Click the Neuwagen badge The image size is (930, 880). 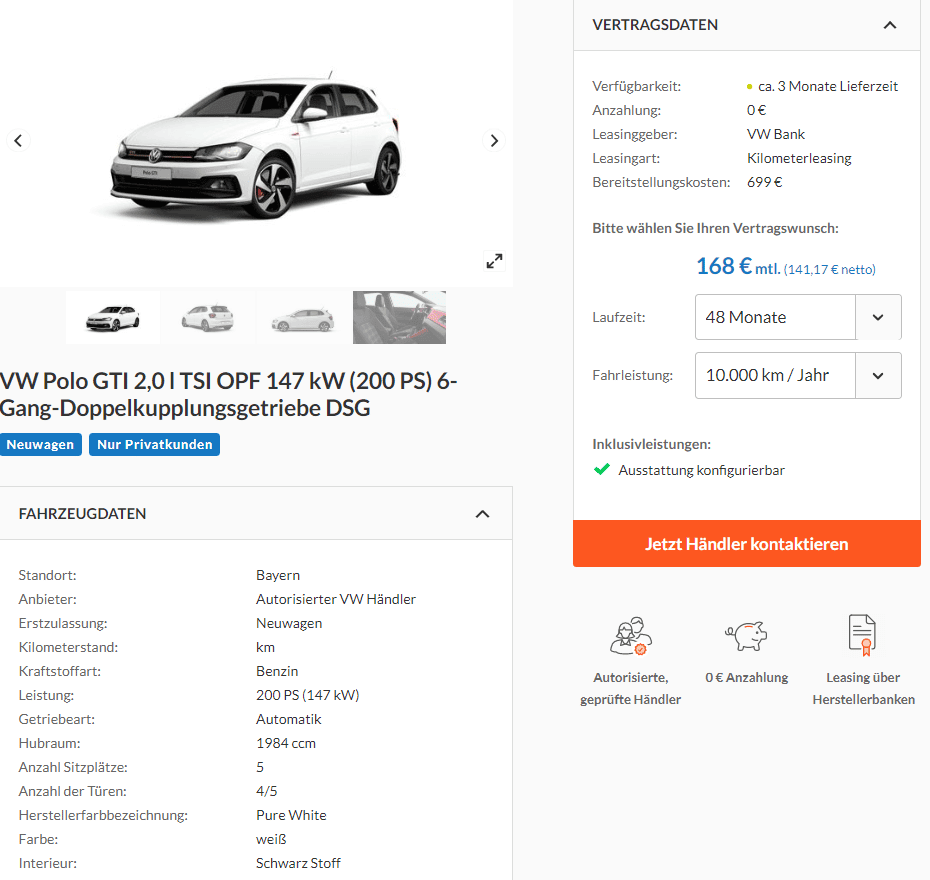point(40,445)
